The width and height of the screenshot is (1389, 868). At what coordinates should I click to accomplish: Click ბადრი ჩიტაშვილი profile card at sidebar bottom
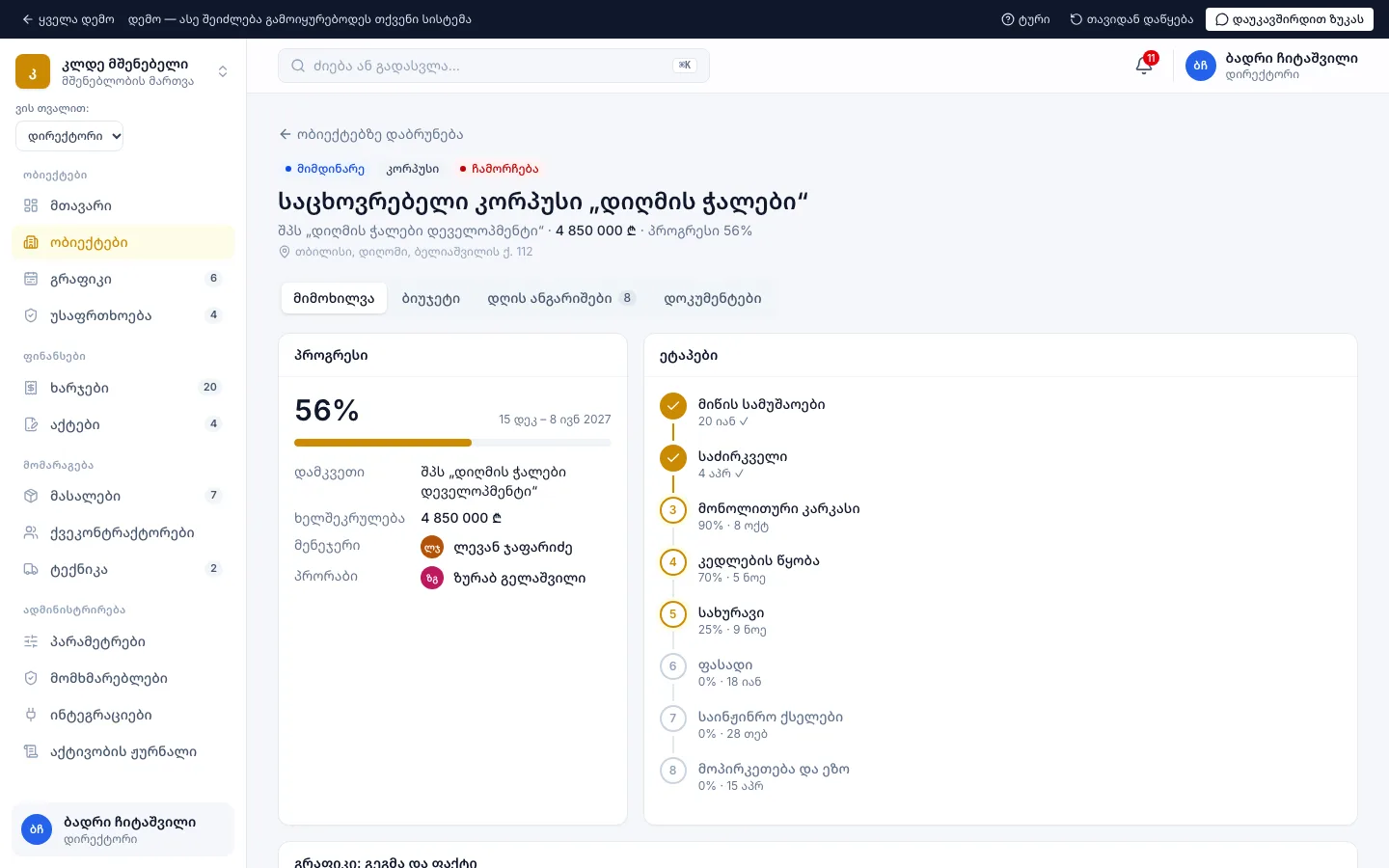click(x=123, y=829)
